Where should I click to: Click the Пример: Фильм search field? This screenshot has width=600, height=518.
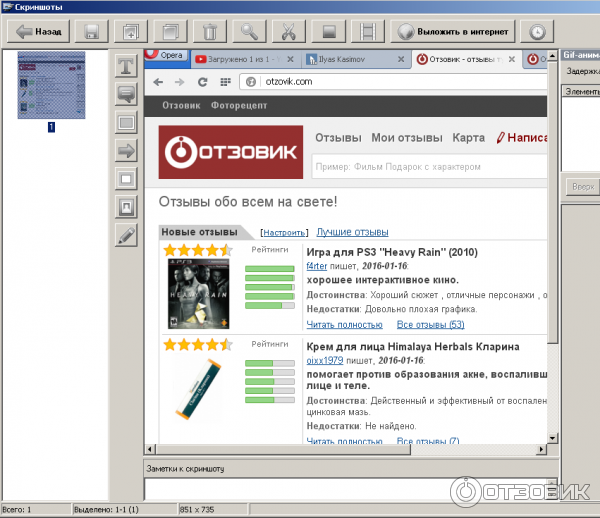pyautogui.click(x=430, y=167)
